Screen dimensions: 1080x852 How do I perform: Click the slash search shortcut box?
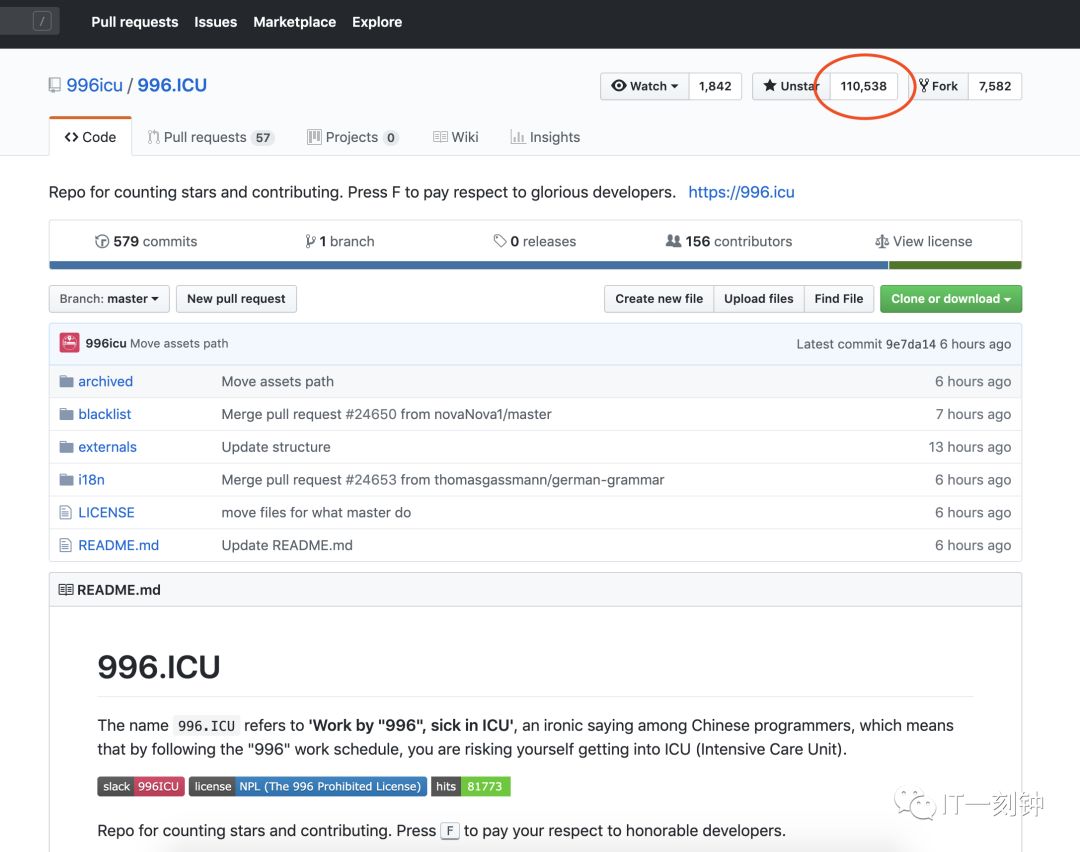(42, 21)
